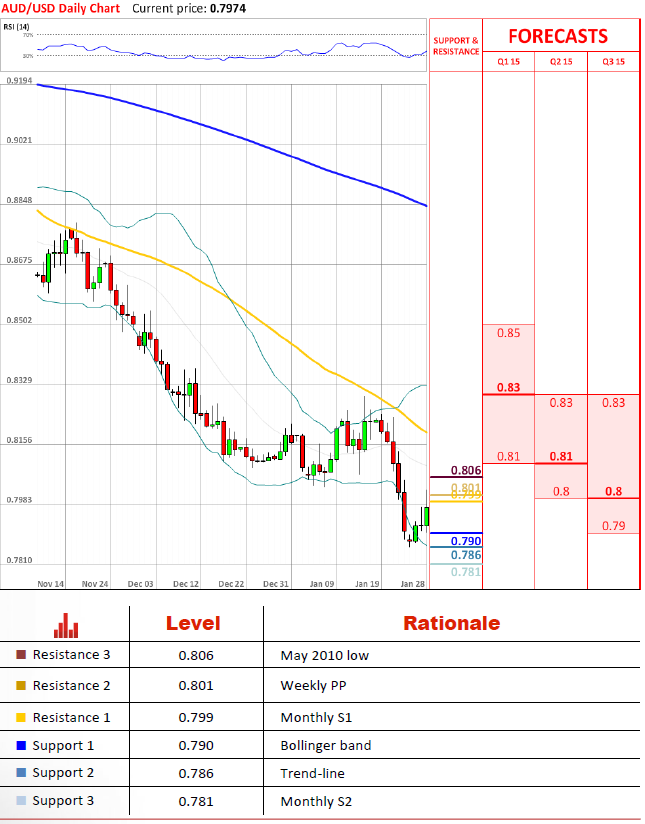Image resolution: width=645 pixels, height=824 pixels.
Task: Click the 0.781 level value in table
Action: (x=196, y=801)
